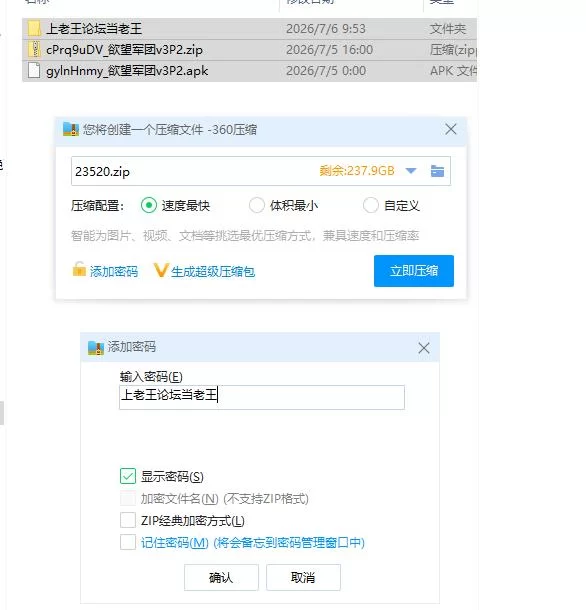This screenshot has height=610, width=586.
Task: Click the zip archive icon for cPrq9uDV file
Action: point(34,49)
